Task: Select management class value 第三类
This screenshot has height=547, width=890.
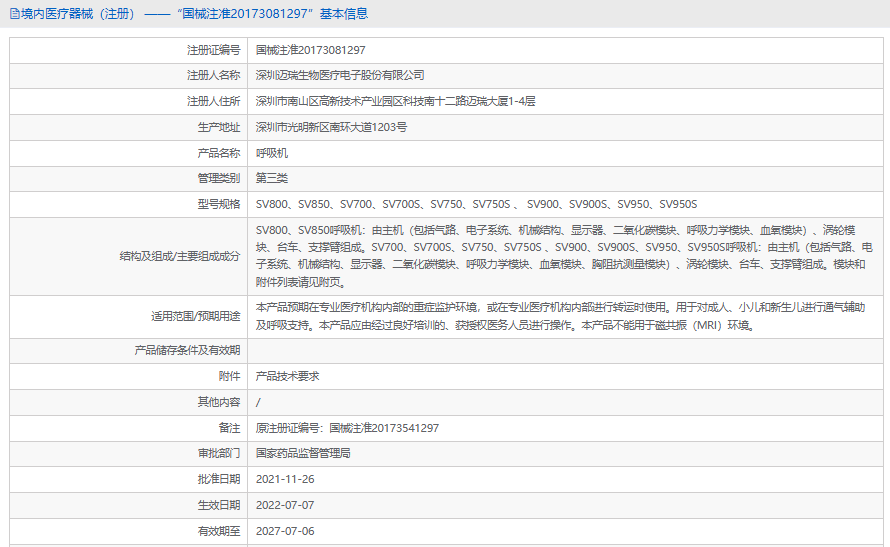Action: (x=272, y=178)
